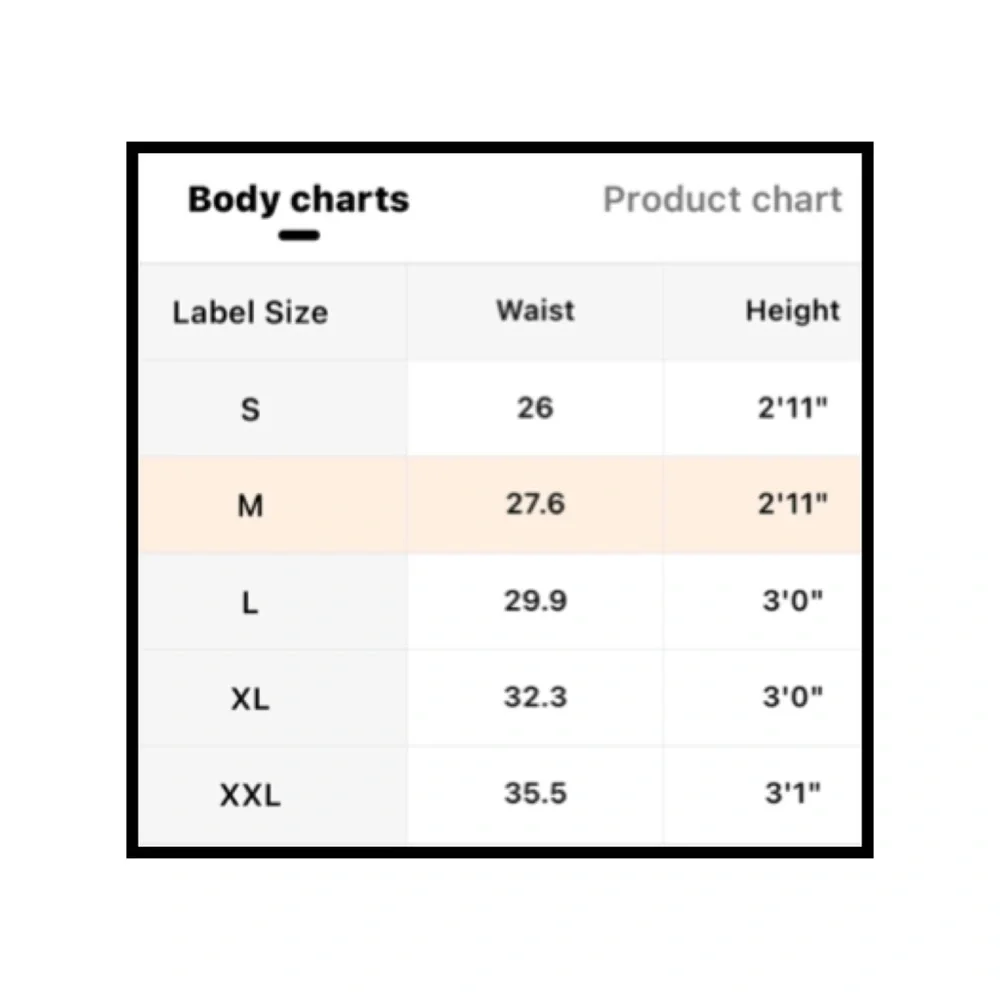1000x1000 pixels.
Task: Click waist value 29.9
Action: click(x=535, y=600)
